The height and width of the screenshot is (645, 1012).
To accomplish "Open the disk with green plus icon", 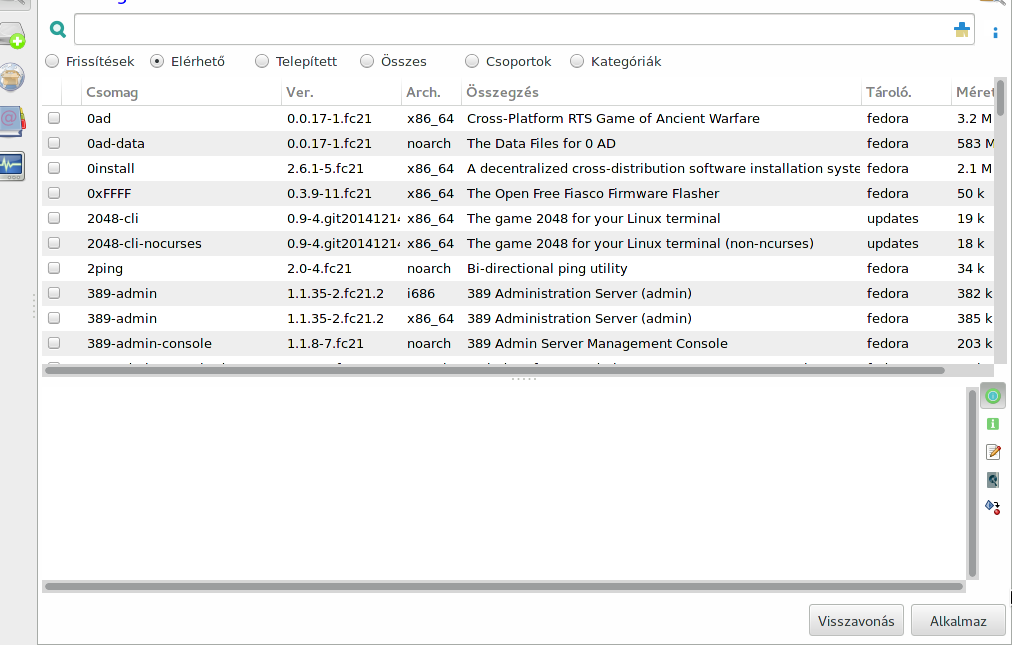I will coord(12,36).
